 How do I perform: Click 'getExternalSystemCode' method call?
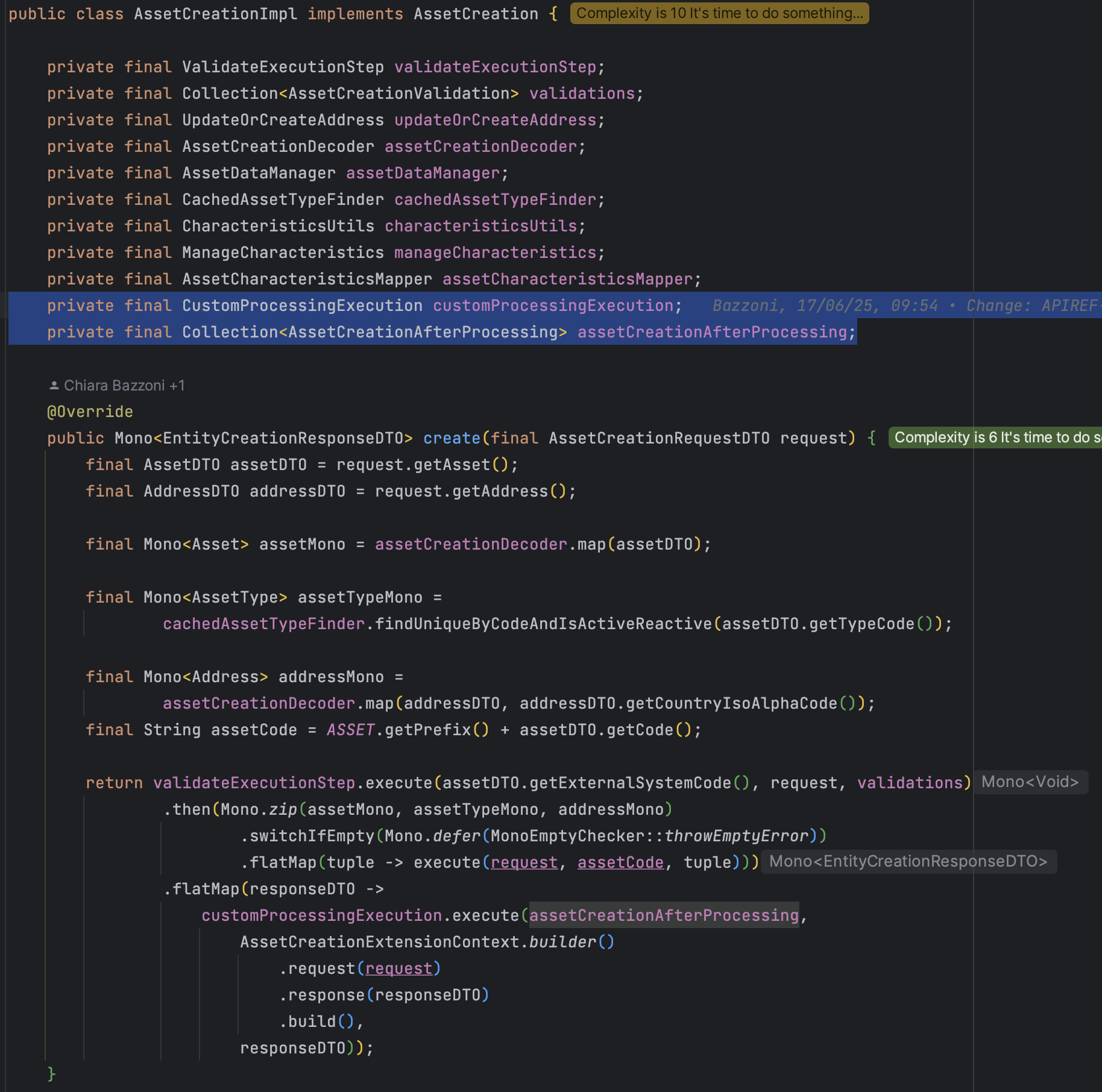[630, 783]
